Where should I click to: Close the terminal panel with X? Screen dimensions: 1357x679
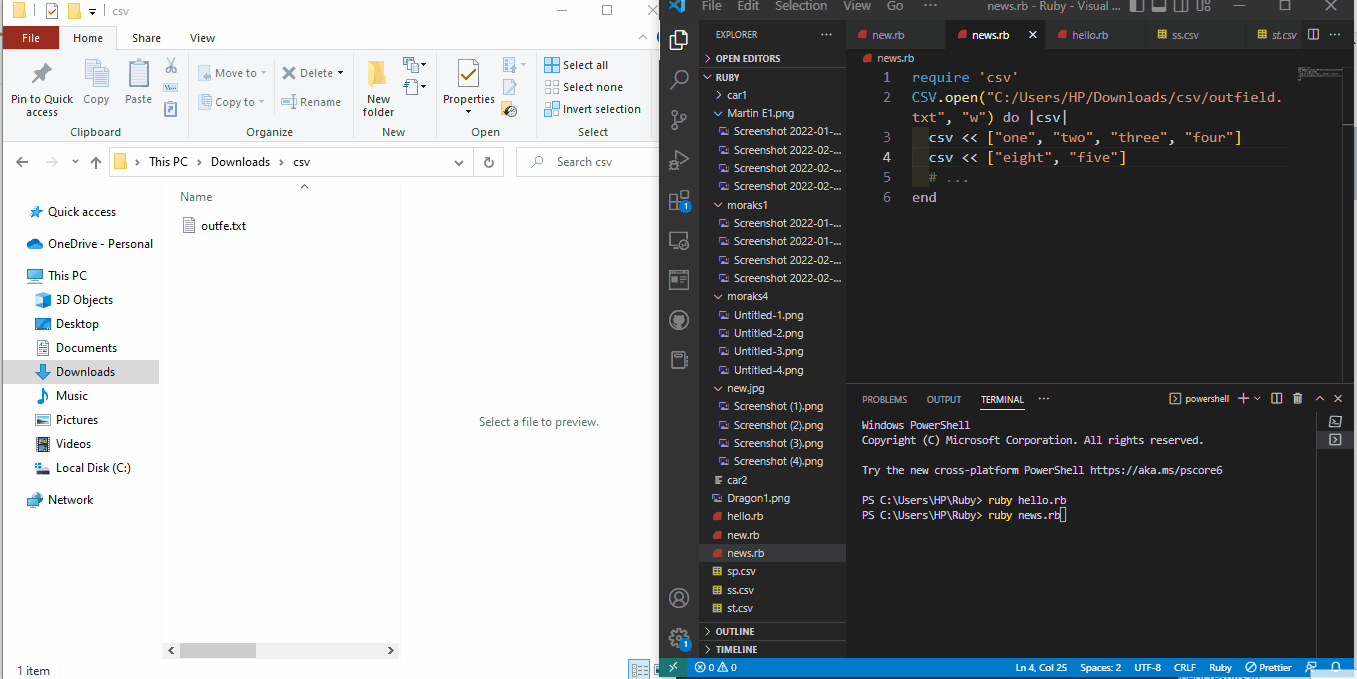pos(1340,398)
